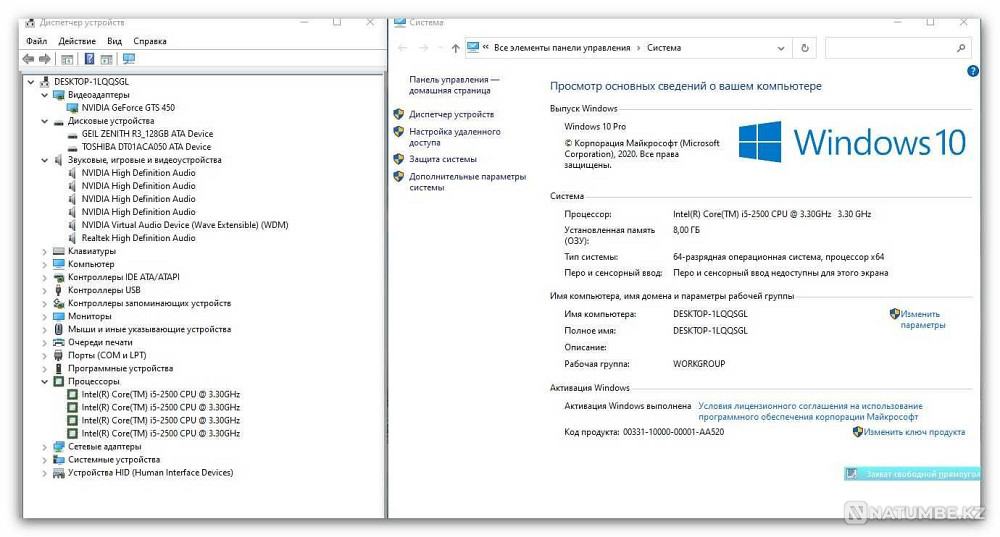The image size is (1000, 537).
Task: Open the Вид menu
Action: coord(114,41)
